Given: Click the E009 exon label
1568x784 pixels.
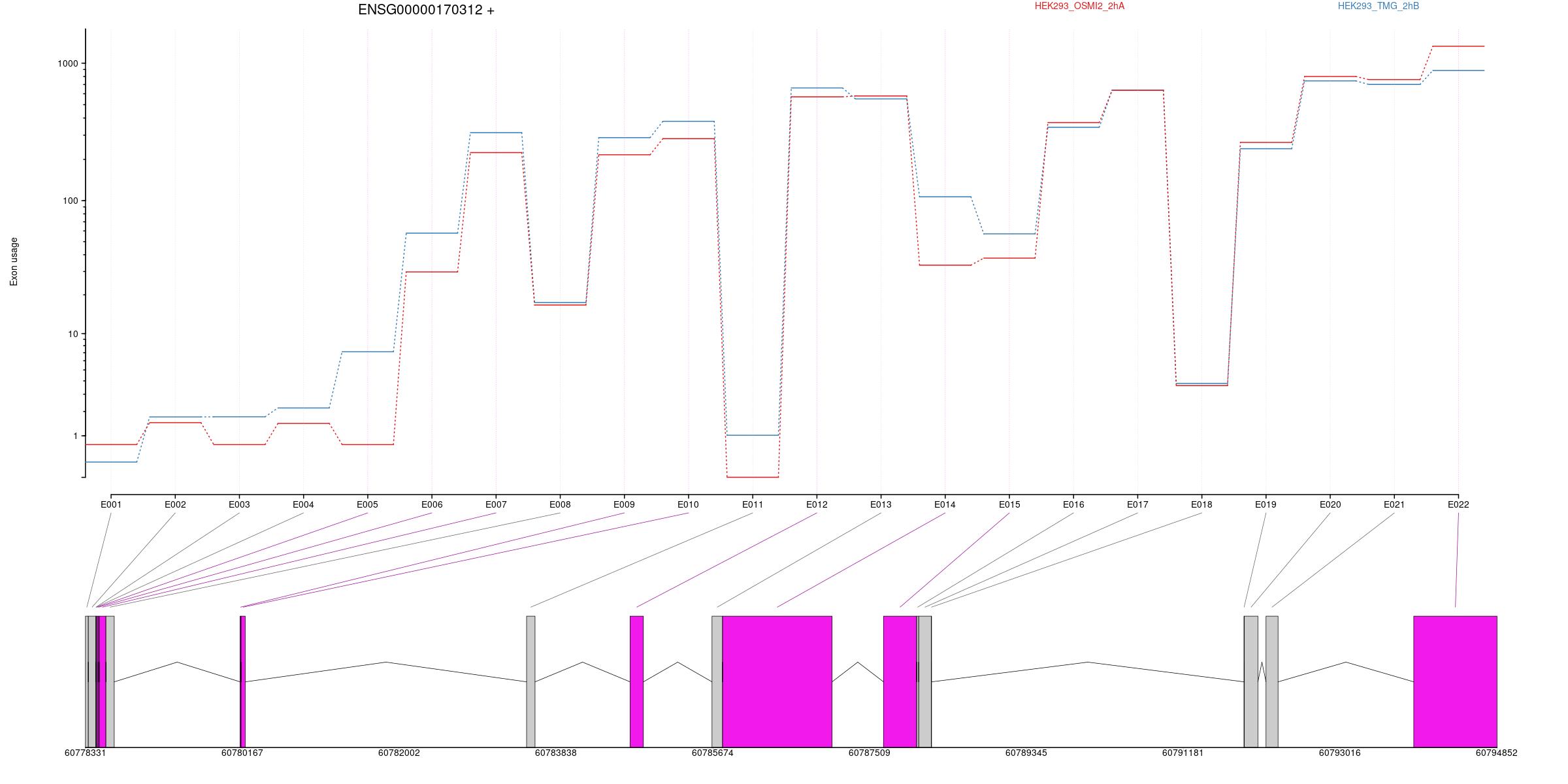Looking at the screenshot, I should point(624,504).
